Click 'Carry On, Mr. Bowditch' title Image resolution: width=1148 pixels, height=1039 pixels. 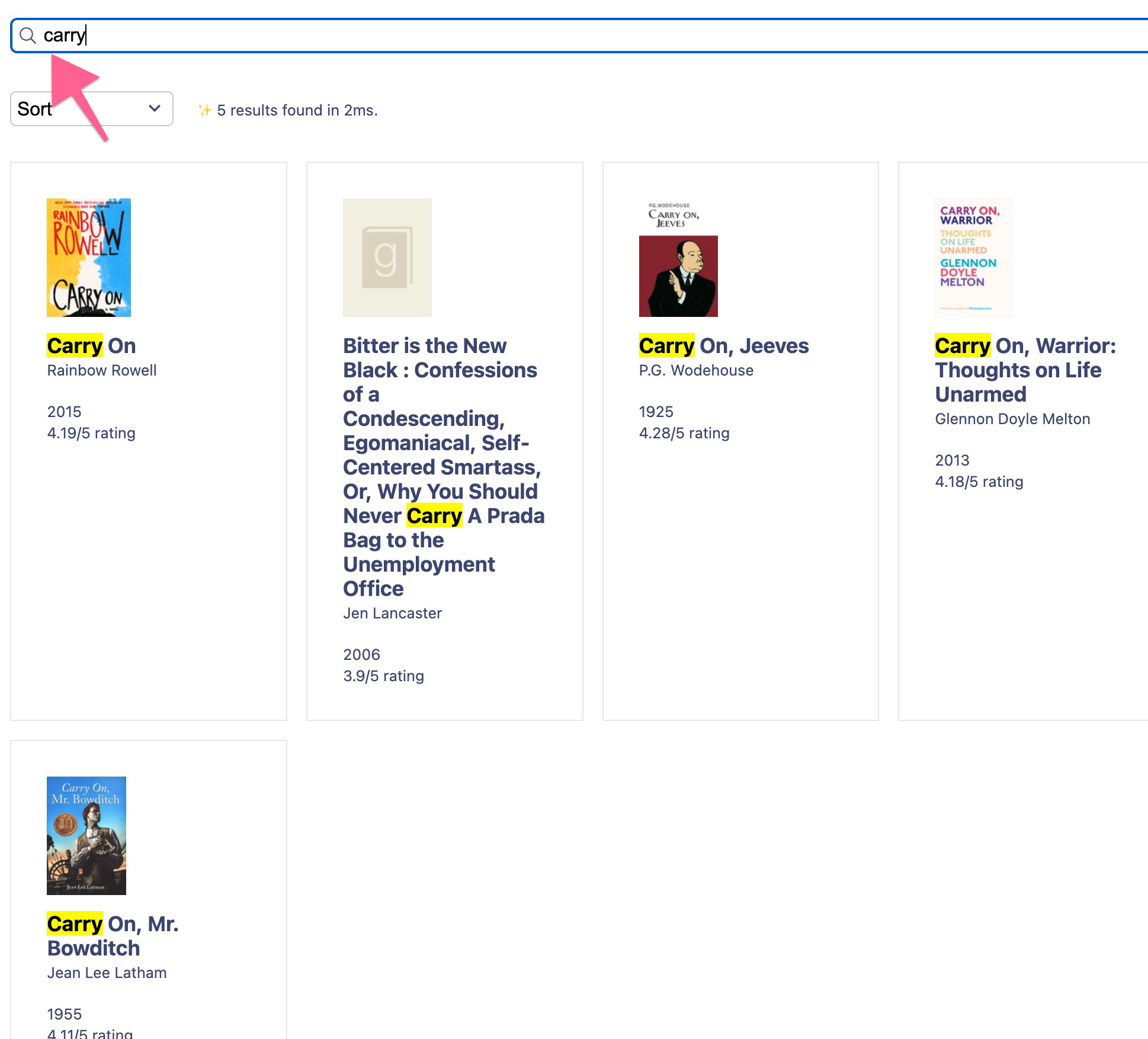point(113,936)
